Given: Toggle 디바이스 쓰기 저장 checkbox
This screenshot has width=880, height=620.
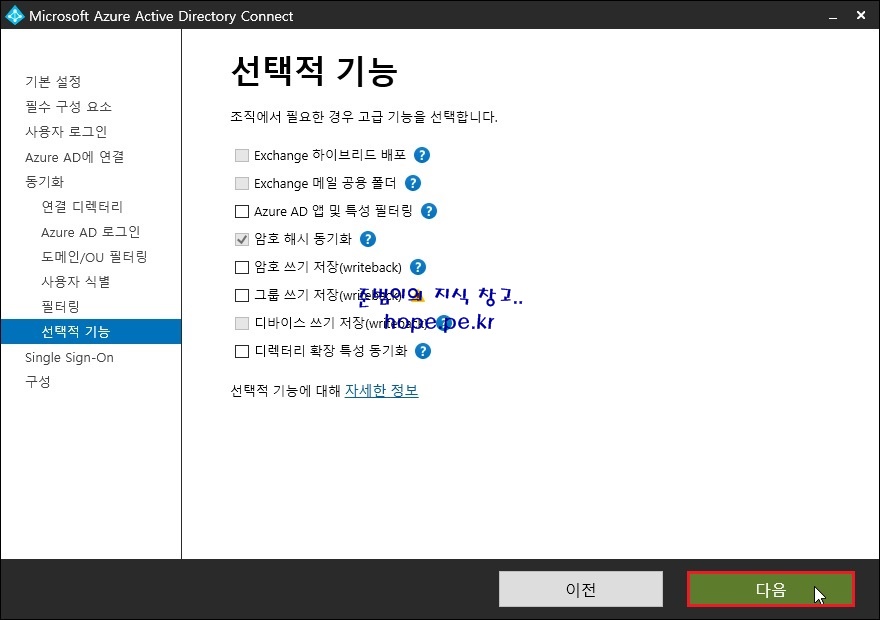Looking at the screenshot, I should pyautogui.click(x=241, y=324).
